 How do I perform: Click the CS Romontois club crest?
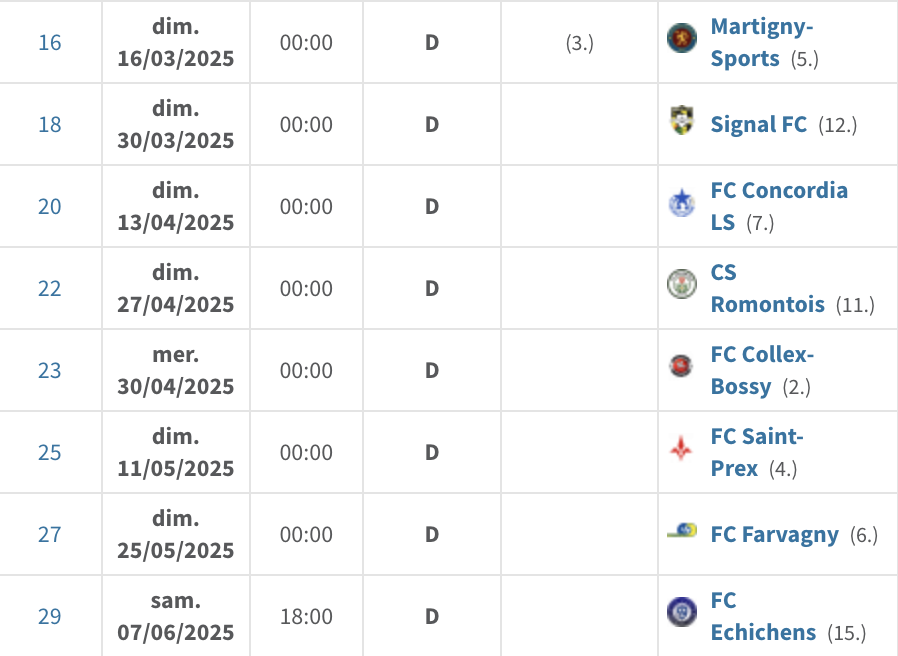click(682, 284)
